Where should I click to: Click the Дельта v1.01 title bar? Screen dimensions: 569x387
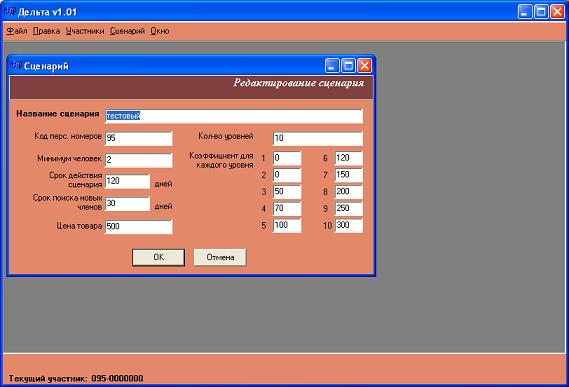click(x=284, y=12)
